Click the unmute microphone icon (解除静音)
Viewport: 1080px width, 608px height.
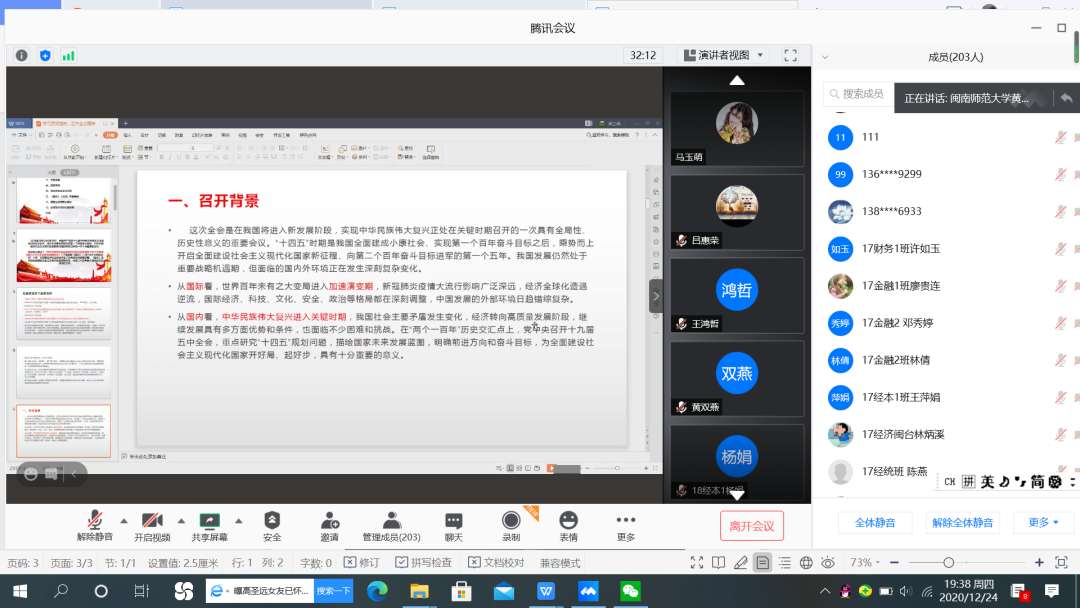point(95,520)
